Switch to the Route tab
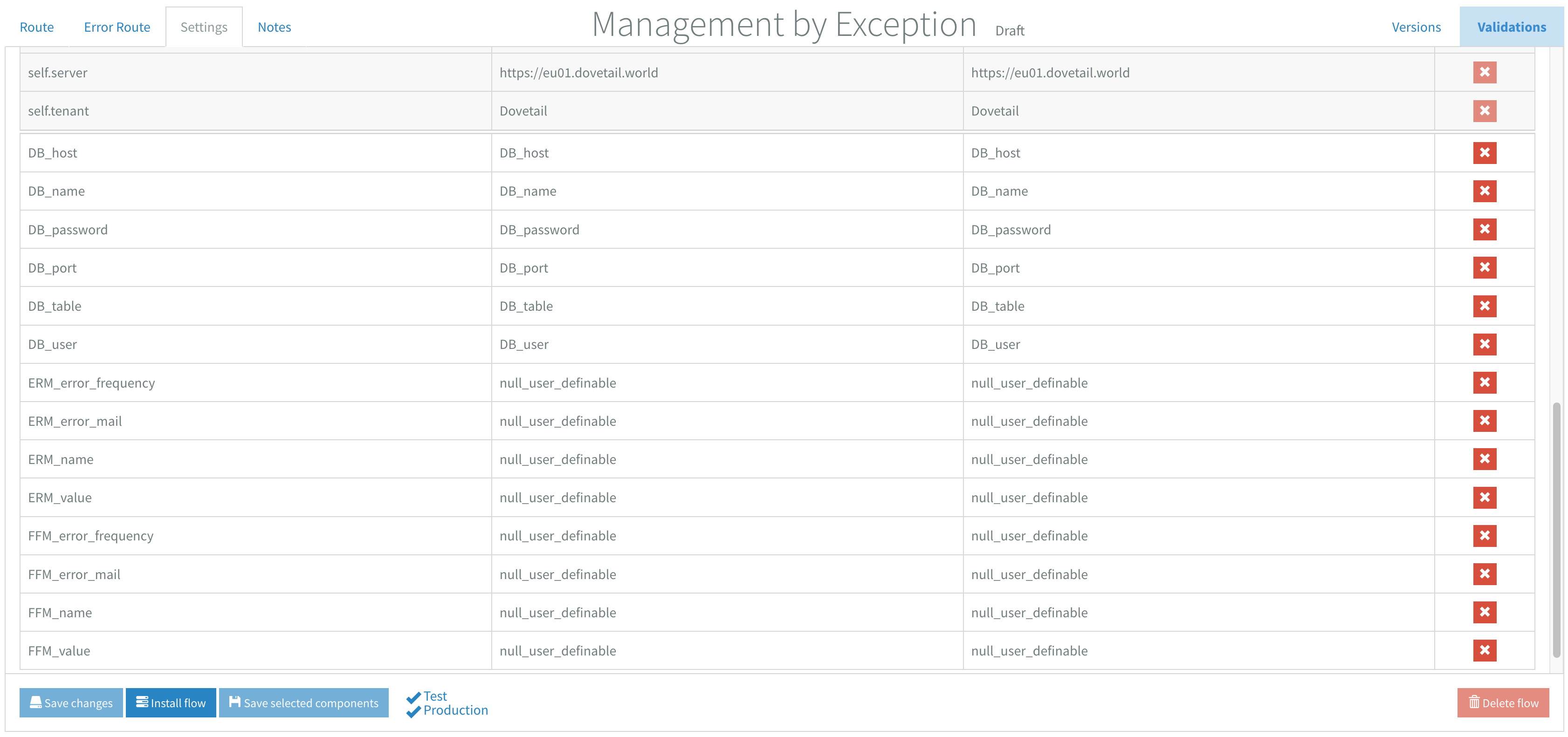 pyautogui.click(x=36, y=27)
